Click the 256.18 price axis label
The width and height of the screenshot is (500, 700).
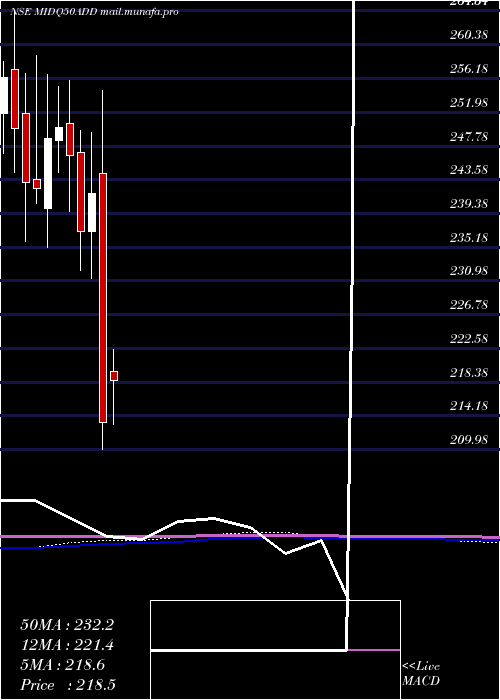click(x=469, y=69)
